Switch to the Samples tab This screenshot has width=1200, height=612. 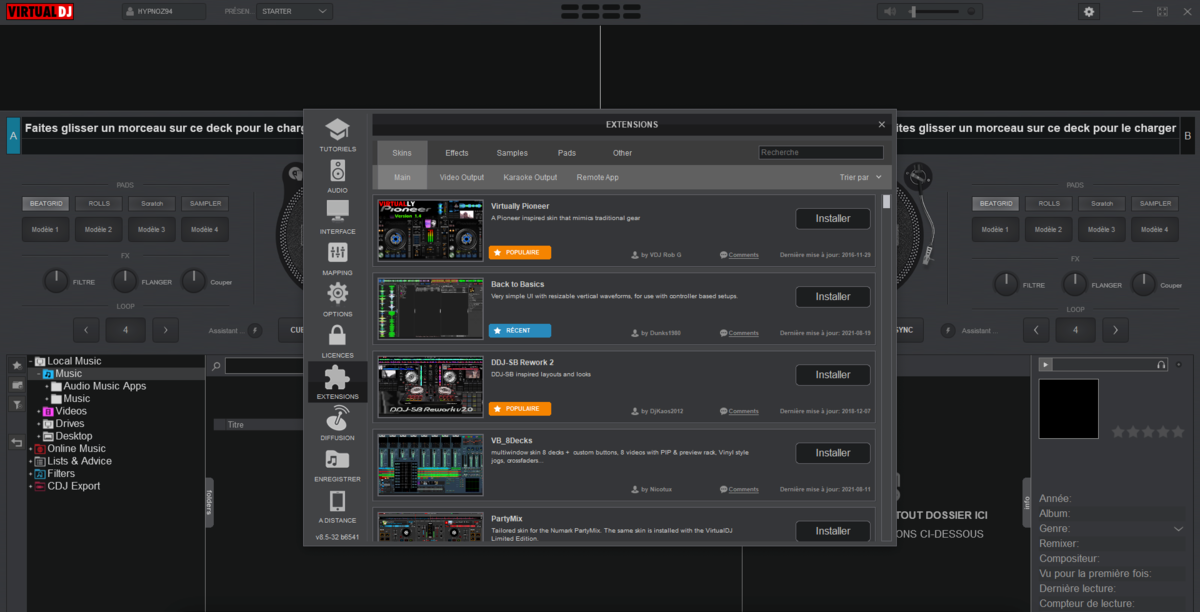(x=512, y=153)
